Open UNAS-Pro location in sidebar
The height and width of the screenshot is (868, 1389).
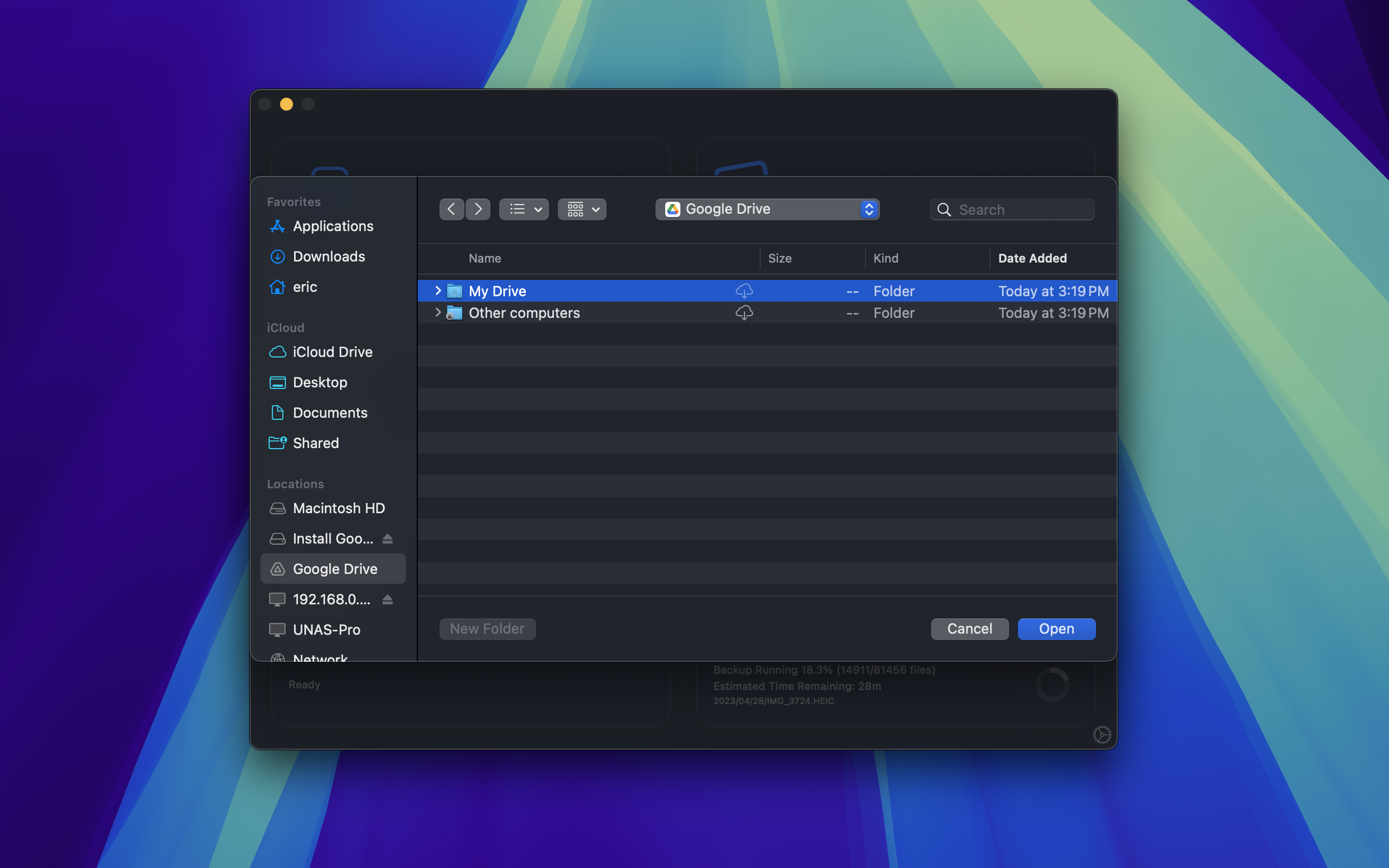pos(333,630)
